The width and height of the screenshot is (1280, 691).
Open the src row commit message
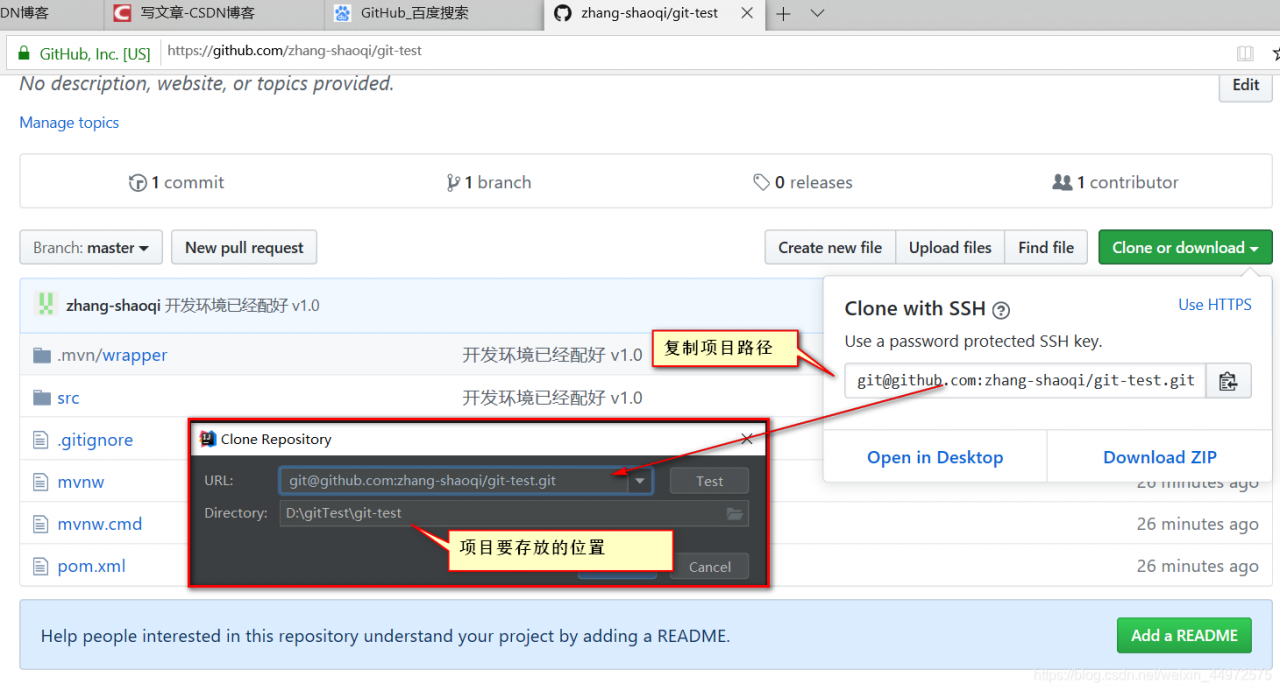click(552, 398)
